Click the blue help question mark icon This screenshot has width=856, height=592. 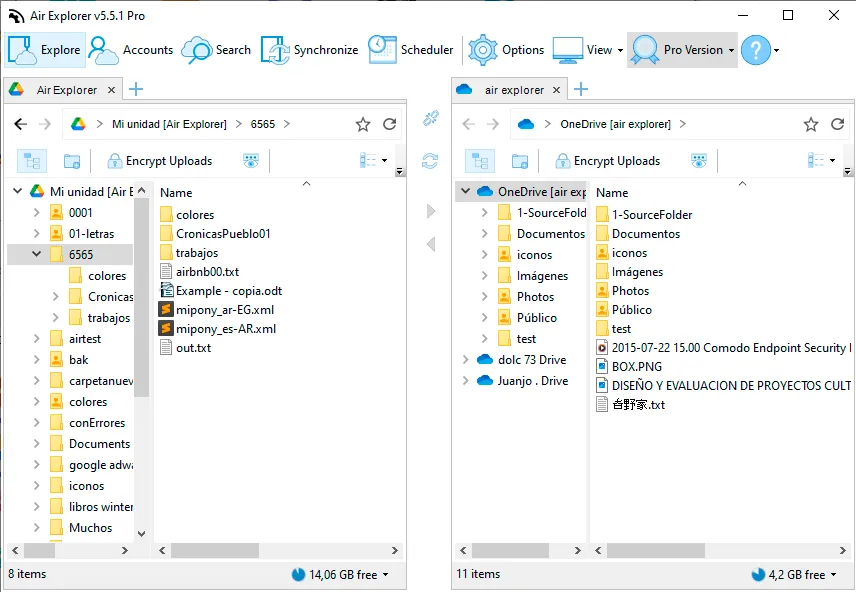[756, 50]
